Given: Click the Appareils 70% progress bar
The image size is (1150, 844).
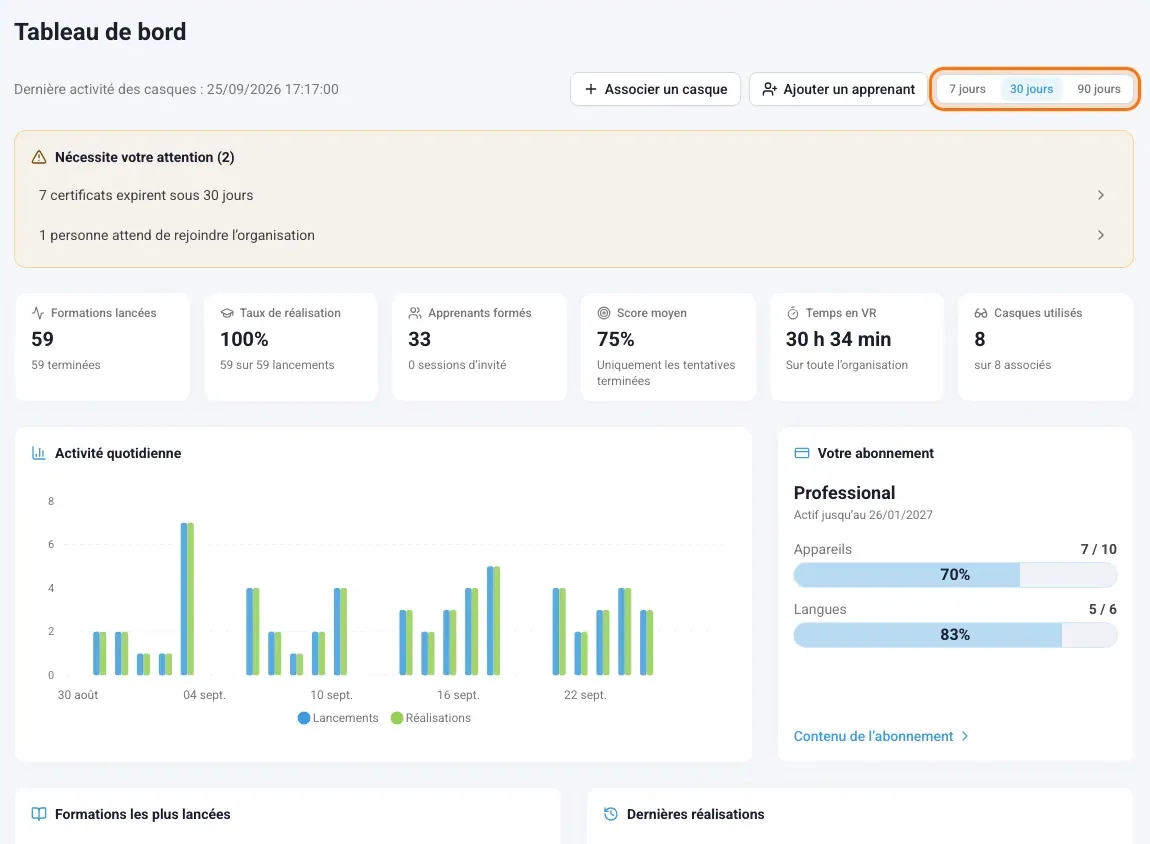Looking at the screenshot, I should coord(955,575).
